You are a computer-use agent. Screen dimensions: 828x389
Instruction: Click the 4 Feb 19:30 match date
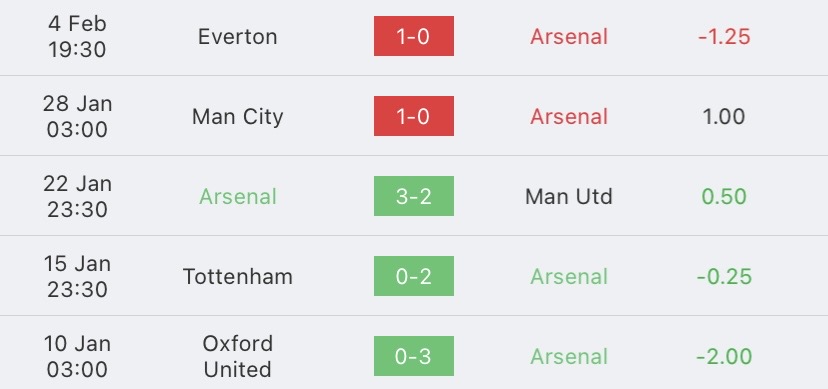pyautogui.click(x=77, y=36)
